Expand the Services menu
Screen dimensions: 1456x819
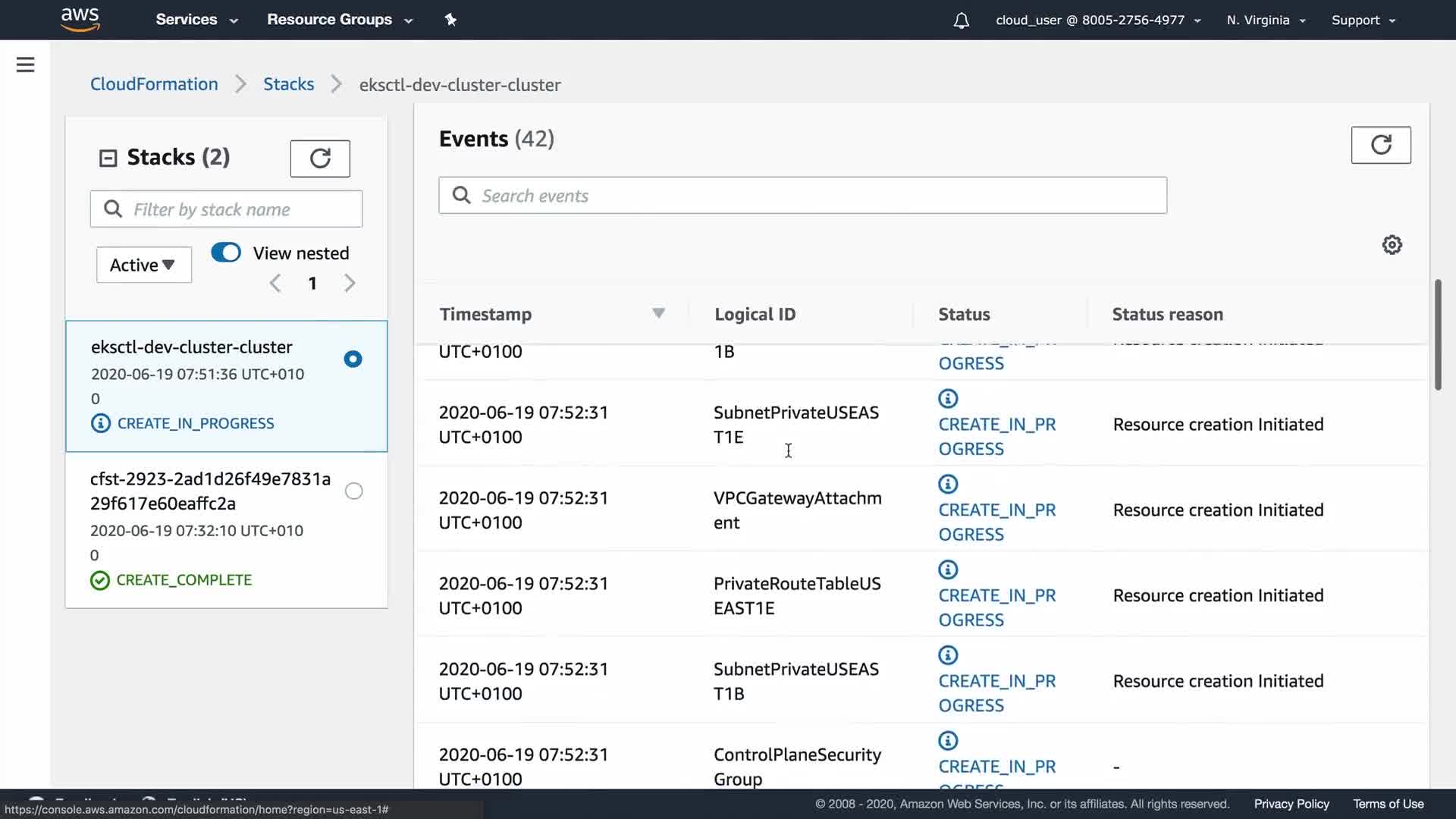196,20
